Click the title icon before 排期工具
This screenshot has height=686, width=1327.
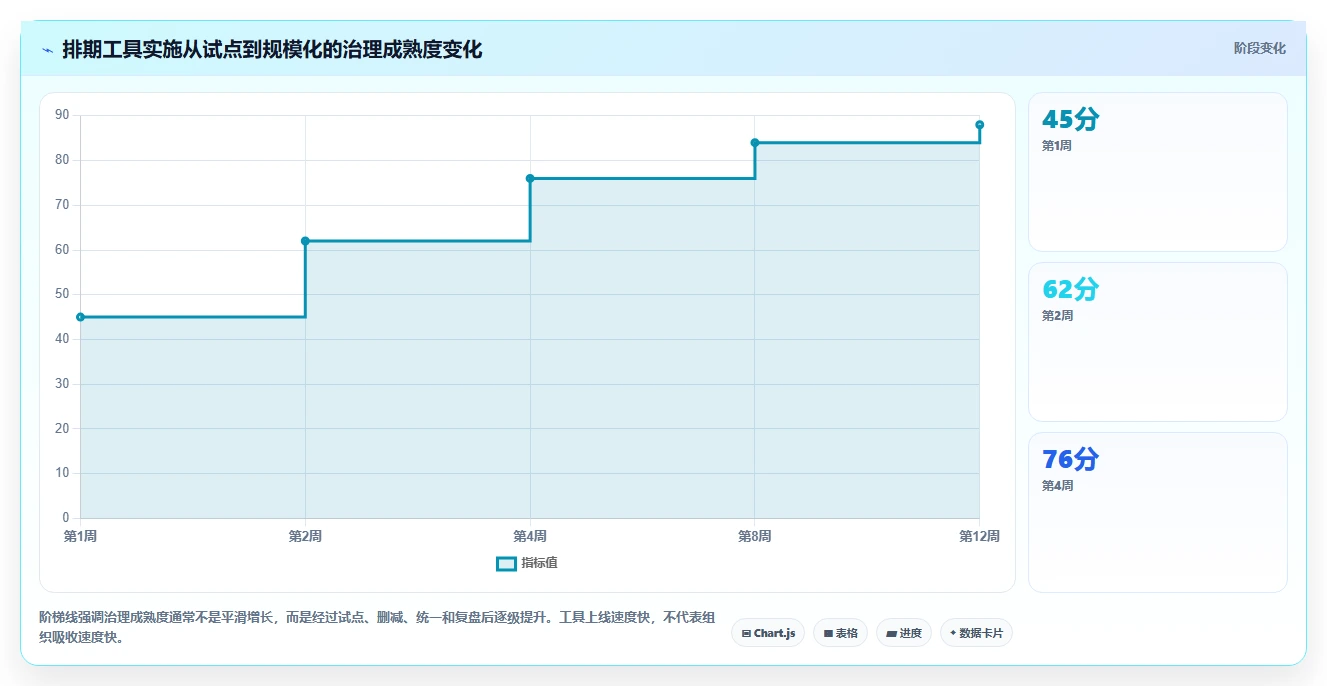(x=47, y=50)
